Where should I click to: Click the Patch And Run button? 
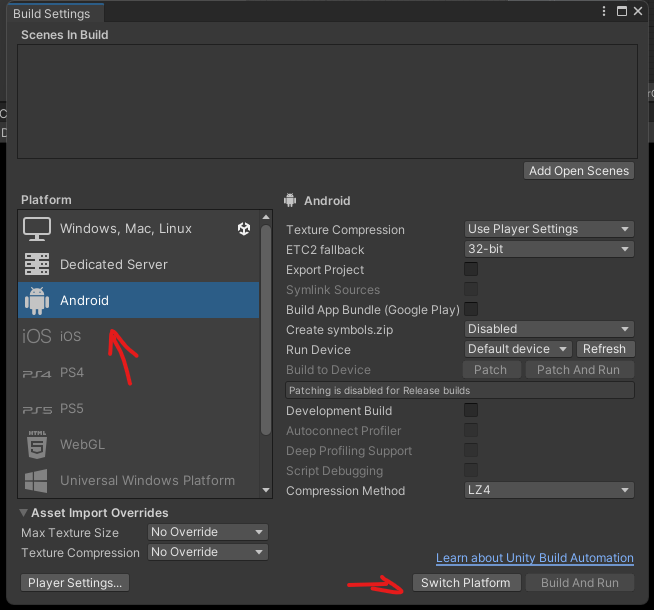tap(580, 370)
